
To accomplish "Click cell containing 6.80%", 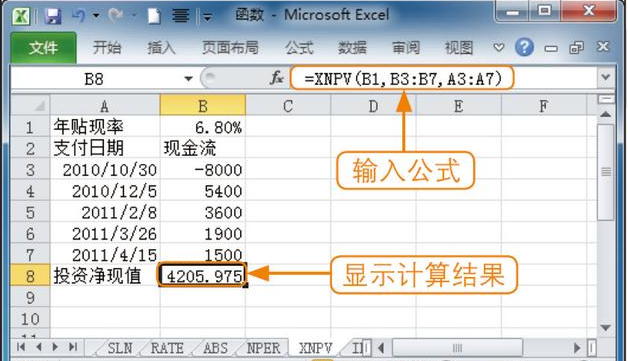I will pos(203,127).
